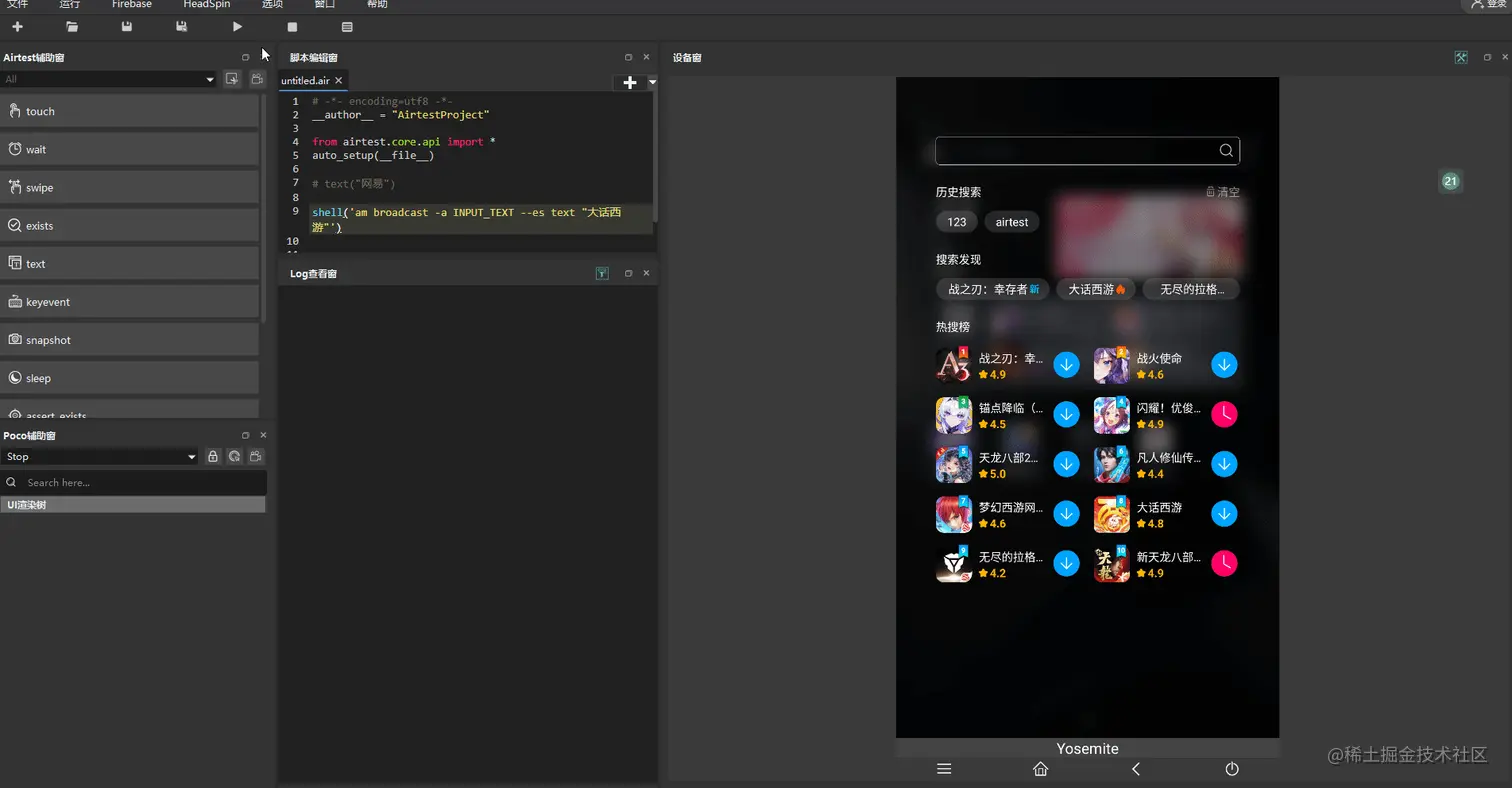Open the dropdown arrow beside the editor plus button
Image resolution: width=1512 pixels, height=788 pixels.
point(652,80)
